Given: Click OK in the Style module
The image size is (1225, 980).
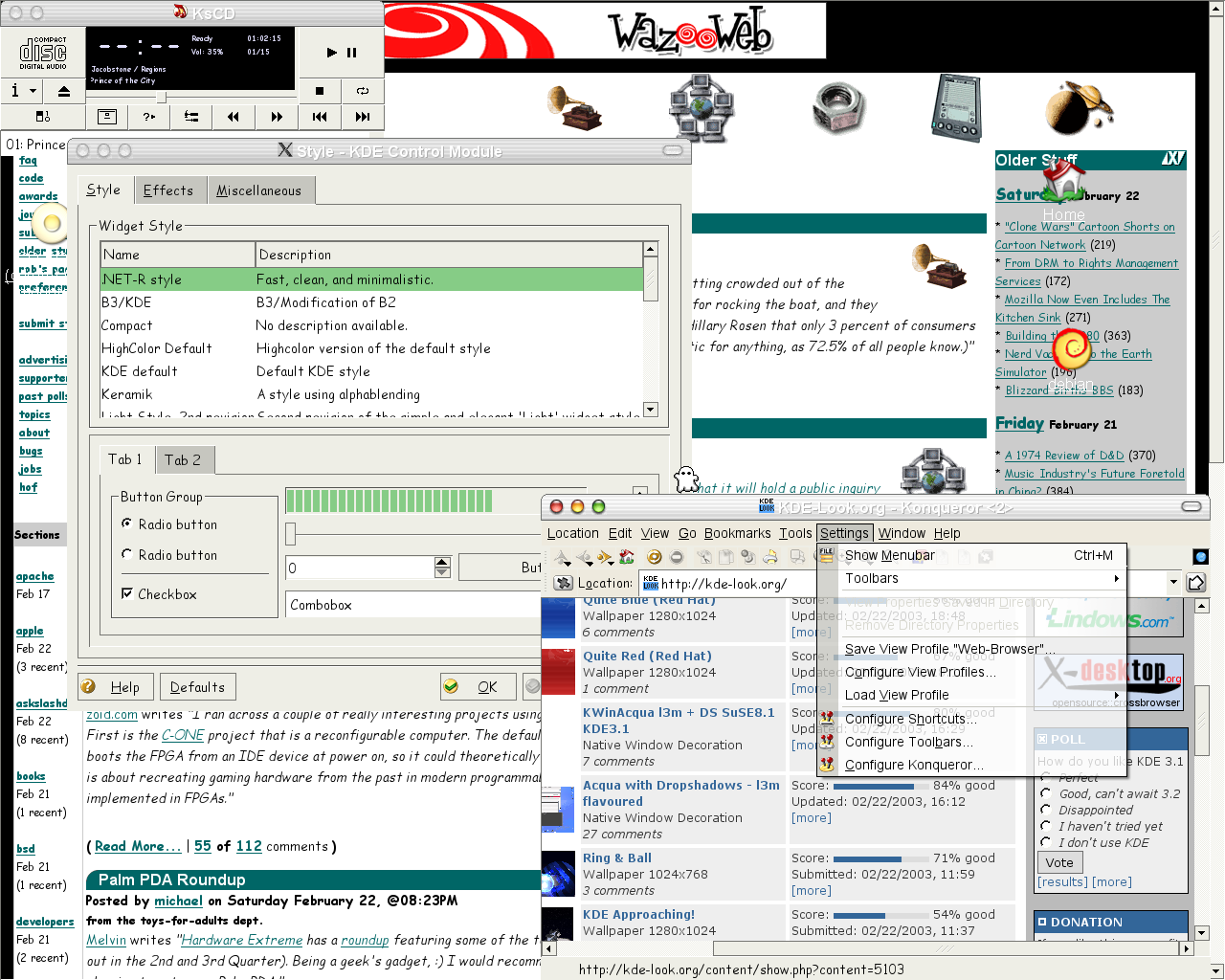Looking at the screenshot, I should click(x=478, y=687).
